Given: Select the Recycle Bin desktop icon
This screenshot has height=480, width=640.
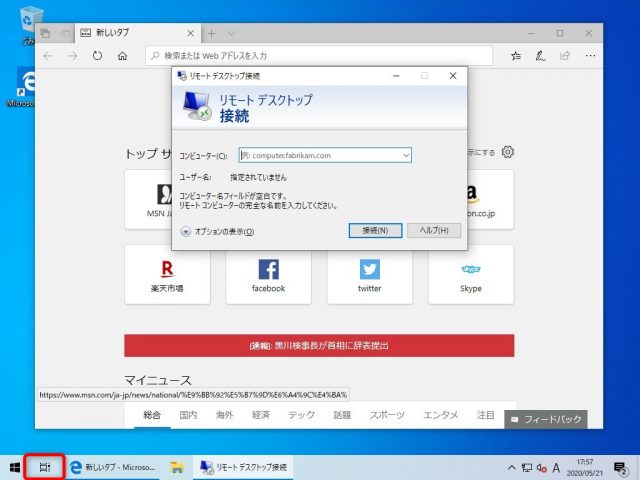Looking at the screenshot, I should (28, 24).
